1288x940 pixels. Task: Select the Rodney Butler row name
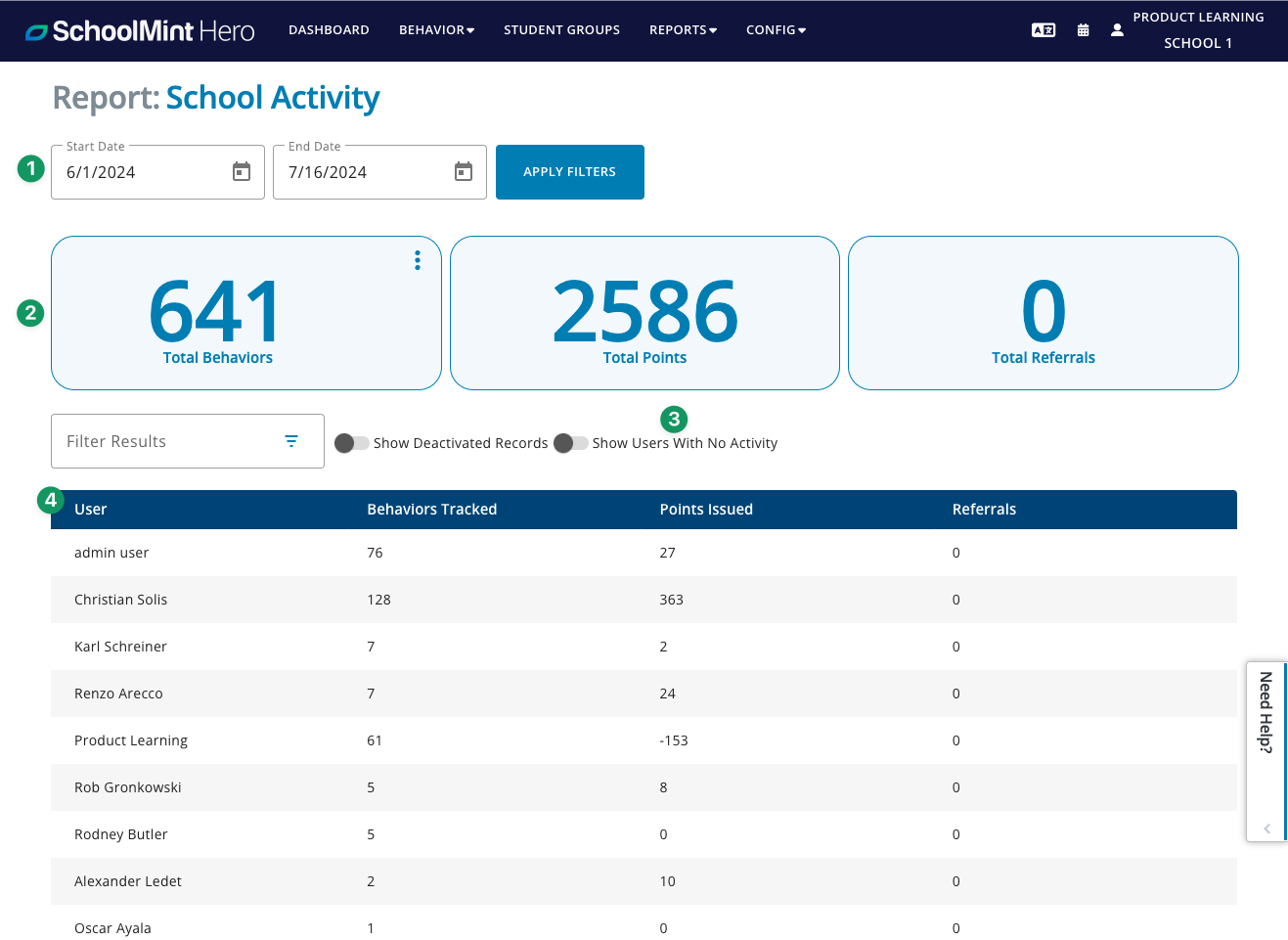pos(121,834)
